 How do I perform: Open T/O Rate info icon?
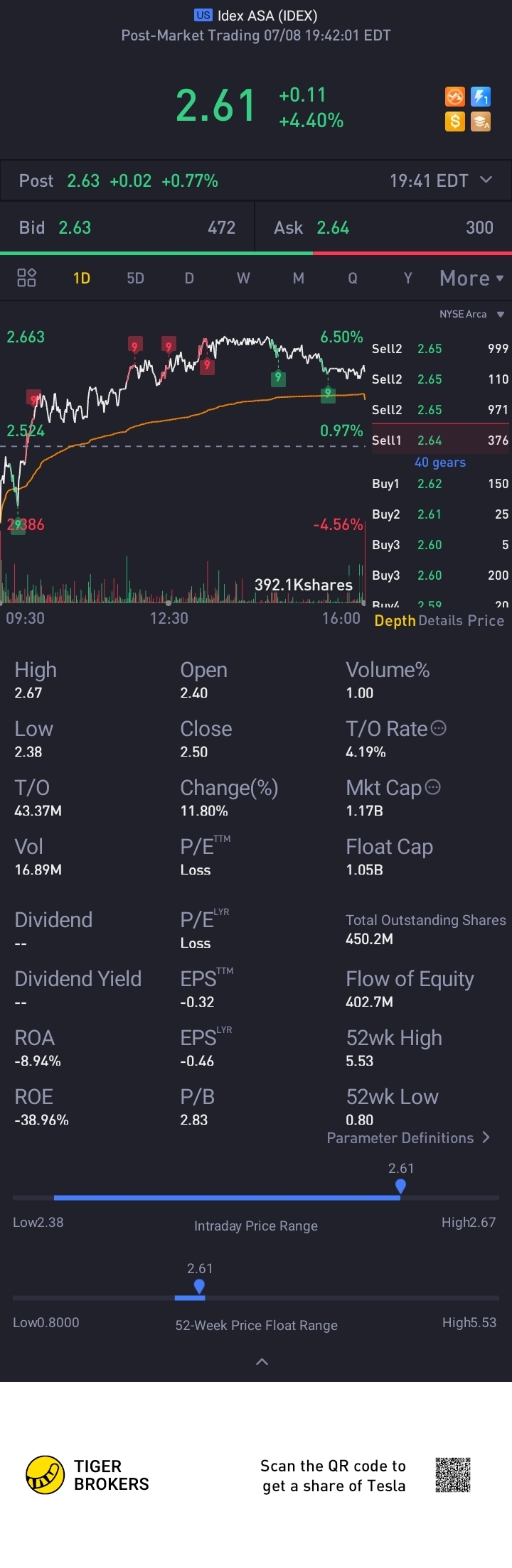pos(439,728)
